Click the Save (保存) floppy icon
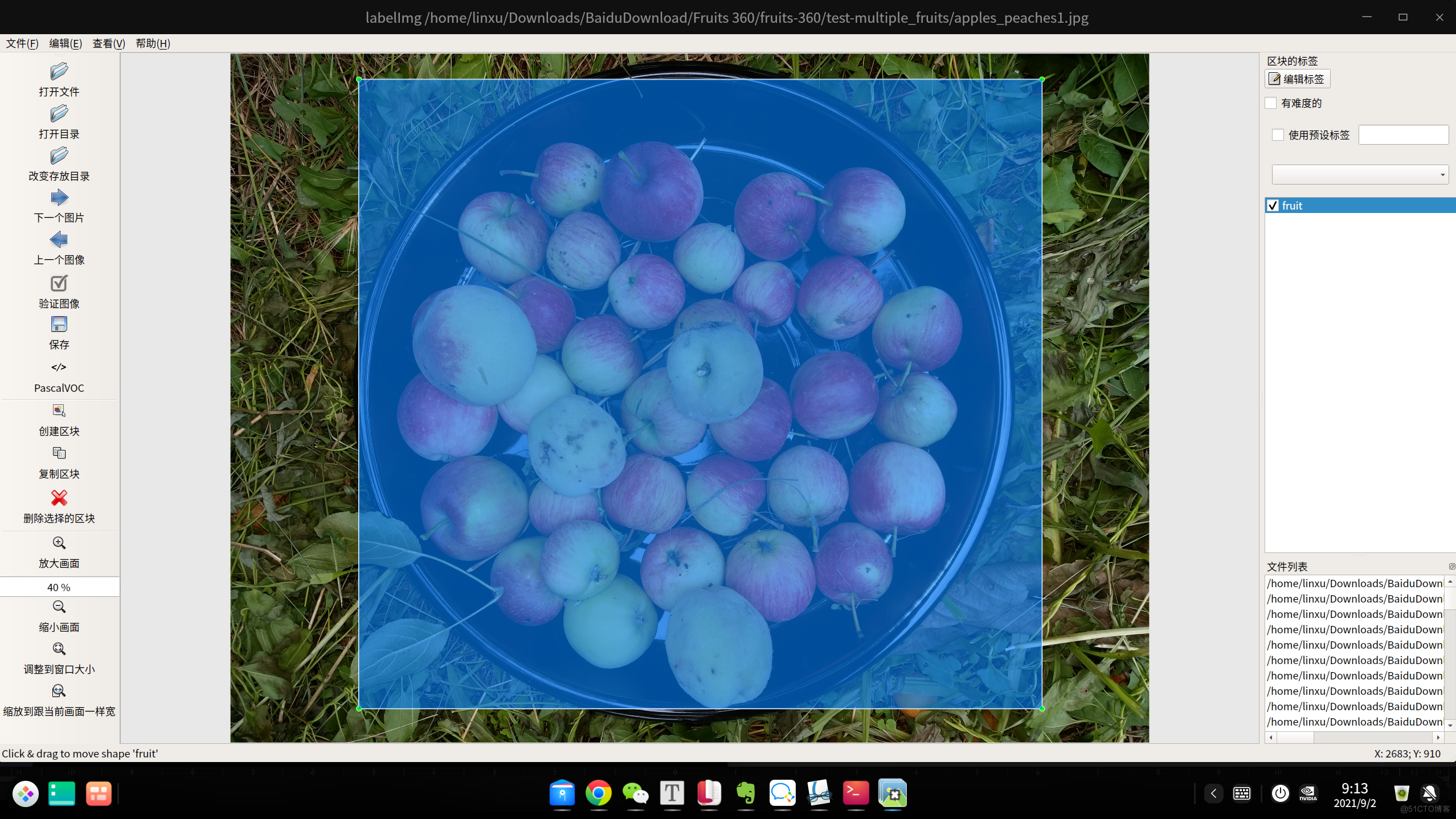Viewport: 1456px width, 819px height. click(59, 324)
